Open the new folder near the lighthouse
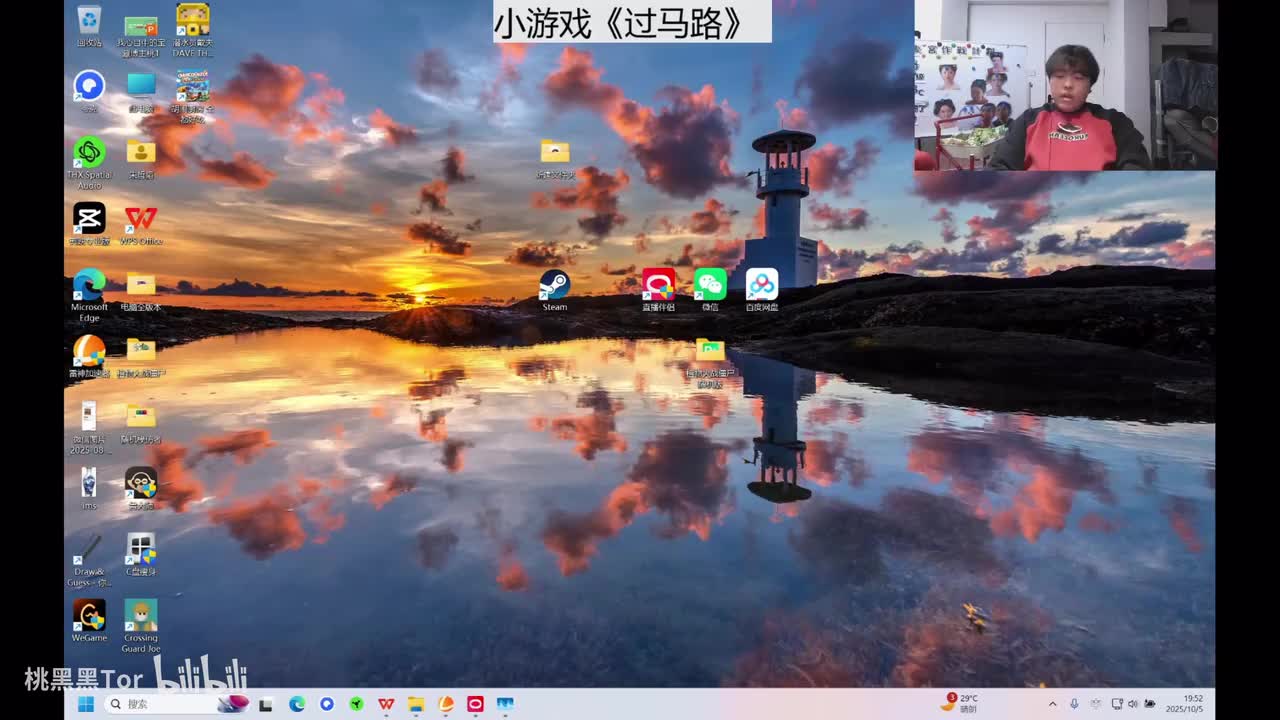The image size is (1280, 720). click(555, 157)
